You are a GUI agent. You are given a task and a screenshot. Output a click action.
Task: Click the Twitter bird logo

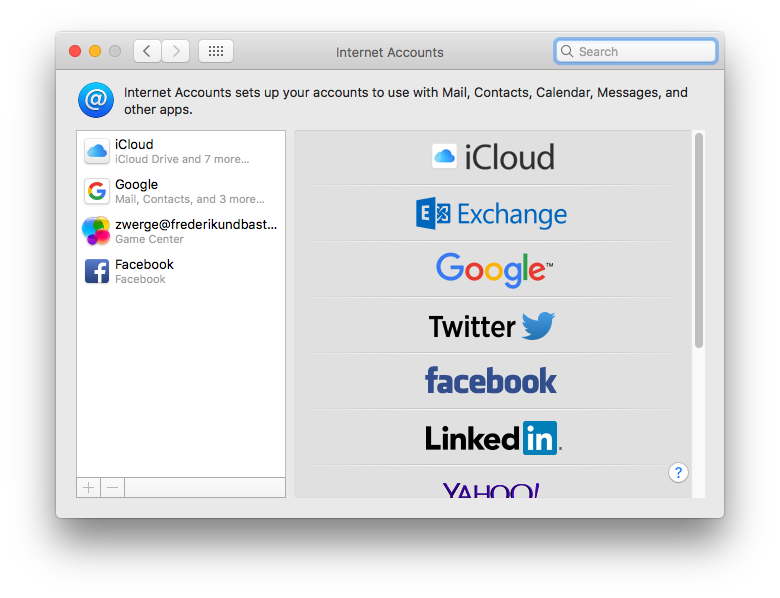538,326
